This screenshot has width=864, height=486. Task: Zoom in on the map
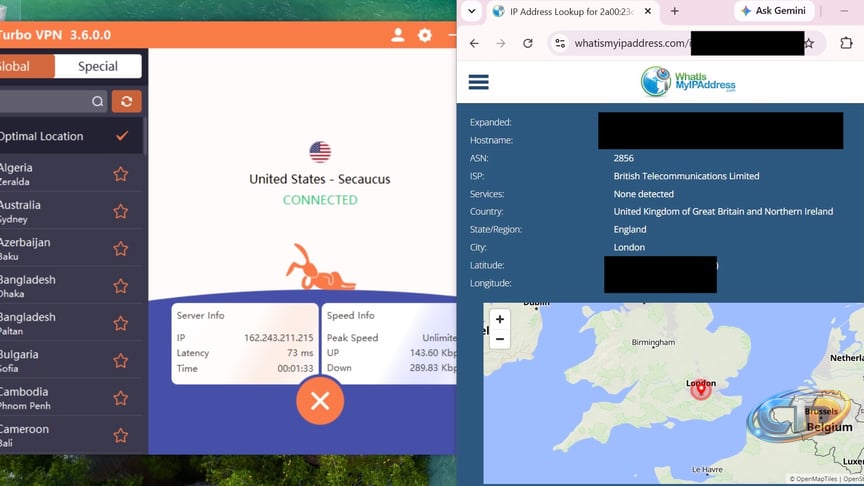[x=500, y=320]
